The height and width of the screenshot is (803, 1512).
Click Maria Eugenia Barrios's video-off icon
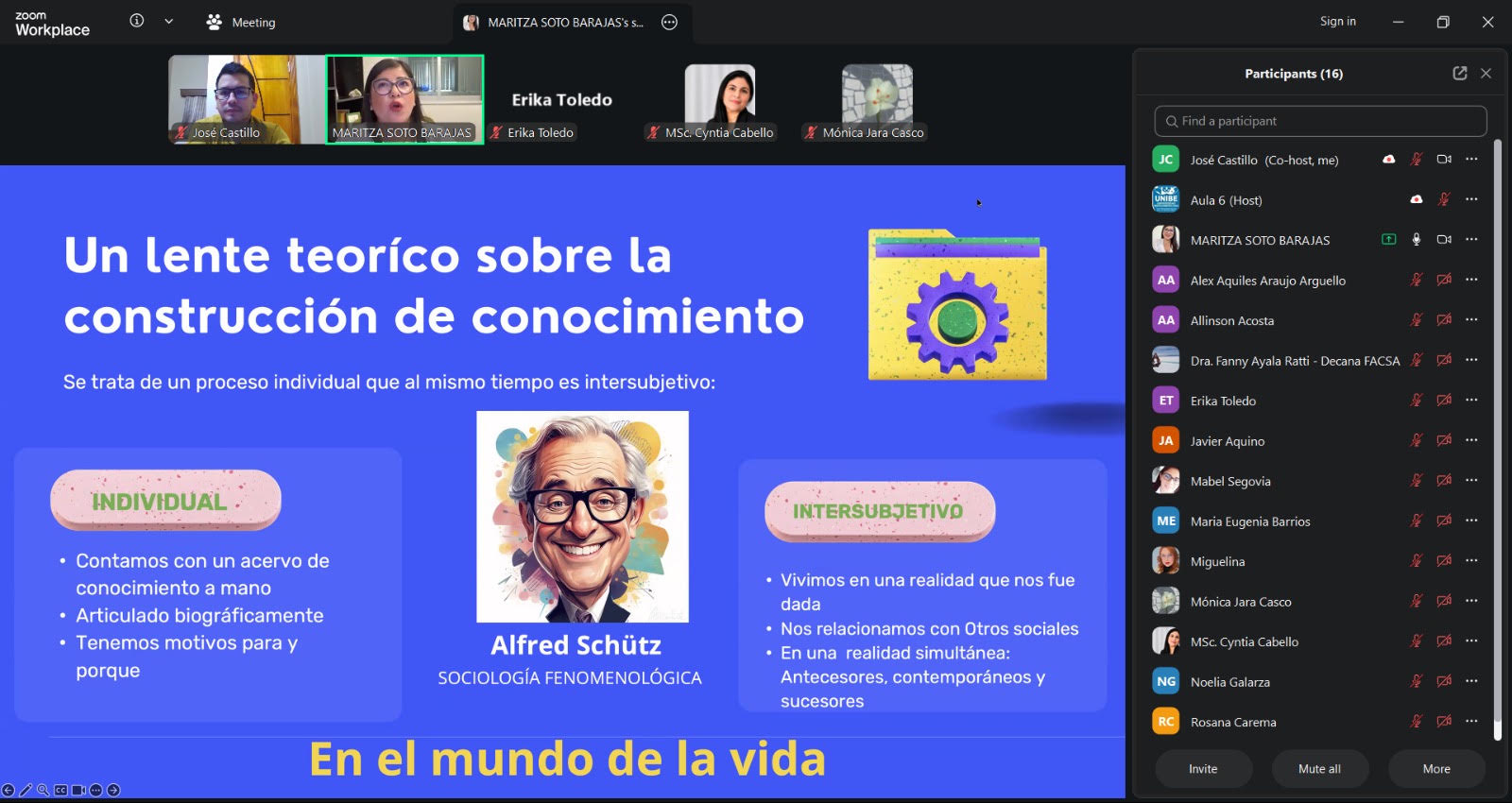[x=1444, y=521]
